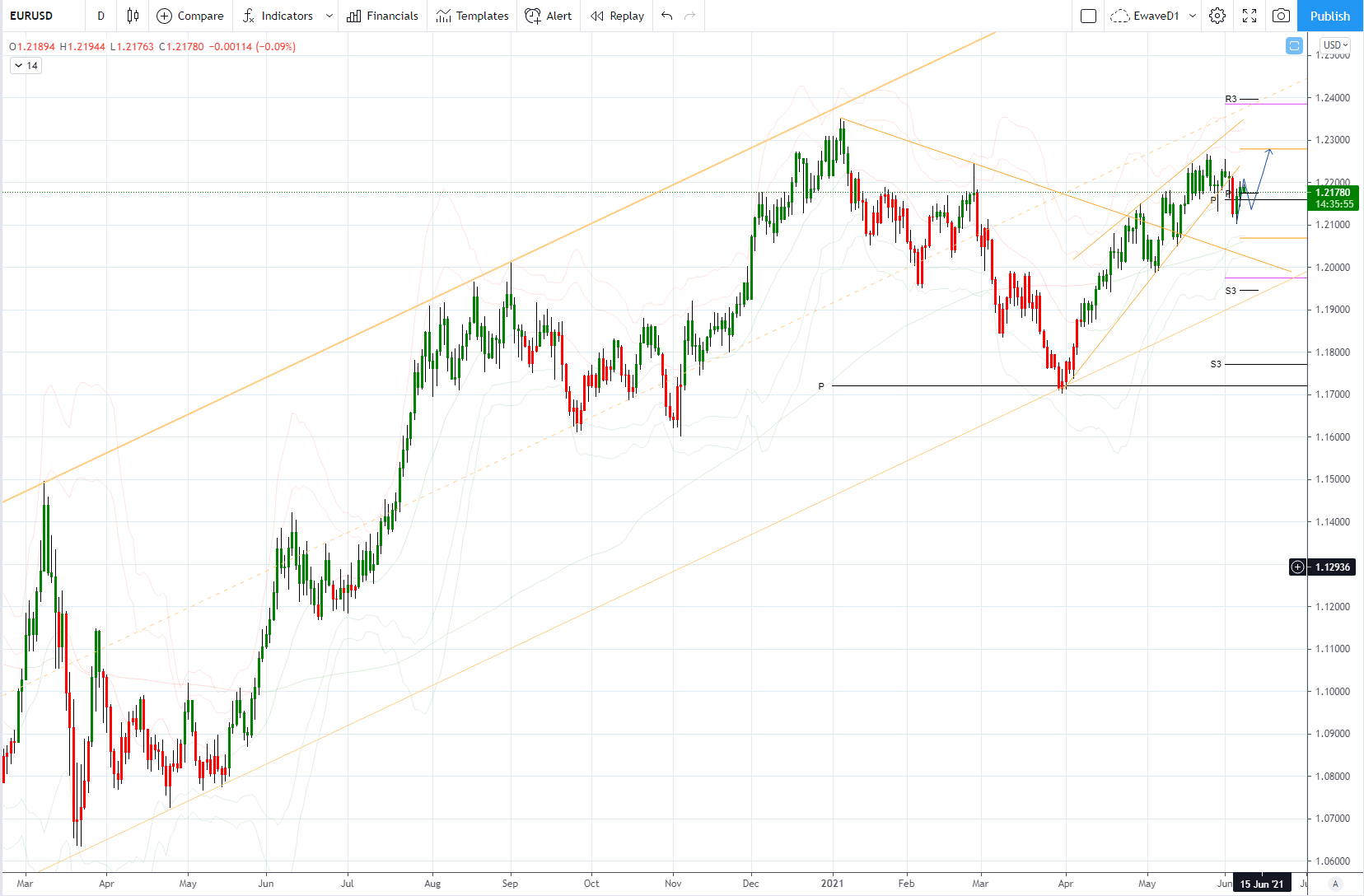Open the Templates menu
Screen dimensions: 1364x896
(473, 16)
